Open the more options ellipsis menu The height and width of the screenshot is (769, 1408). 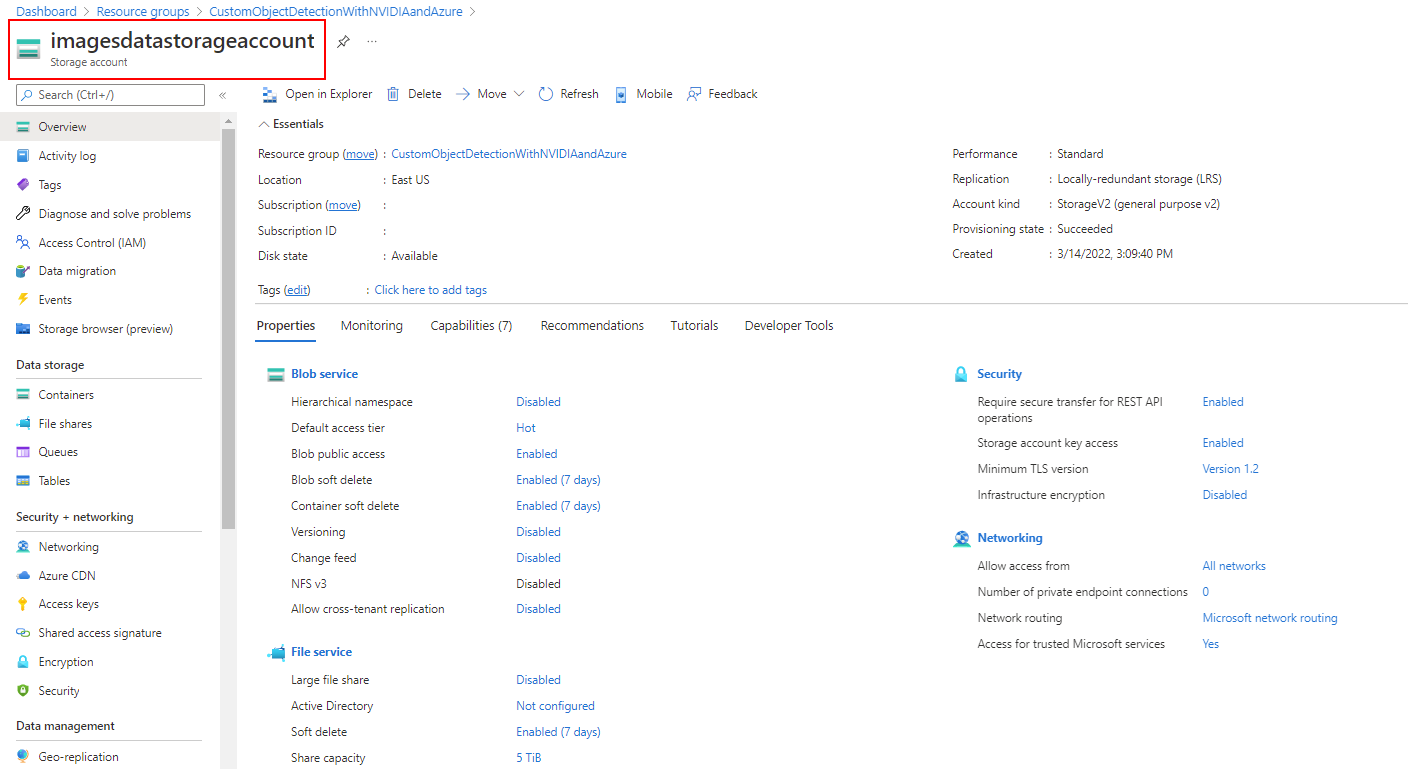pos(372,41)
